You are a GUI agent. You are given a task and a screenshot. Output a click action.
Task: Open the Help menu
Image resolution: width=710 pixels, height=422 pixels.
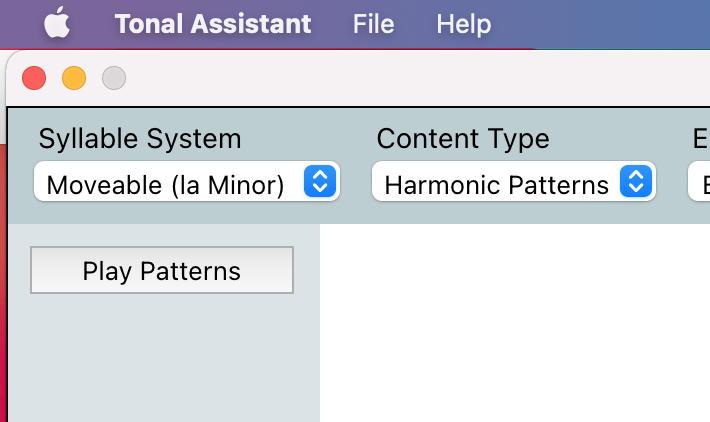coord(464,24)
